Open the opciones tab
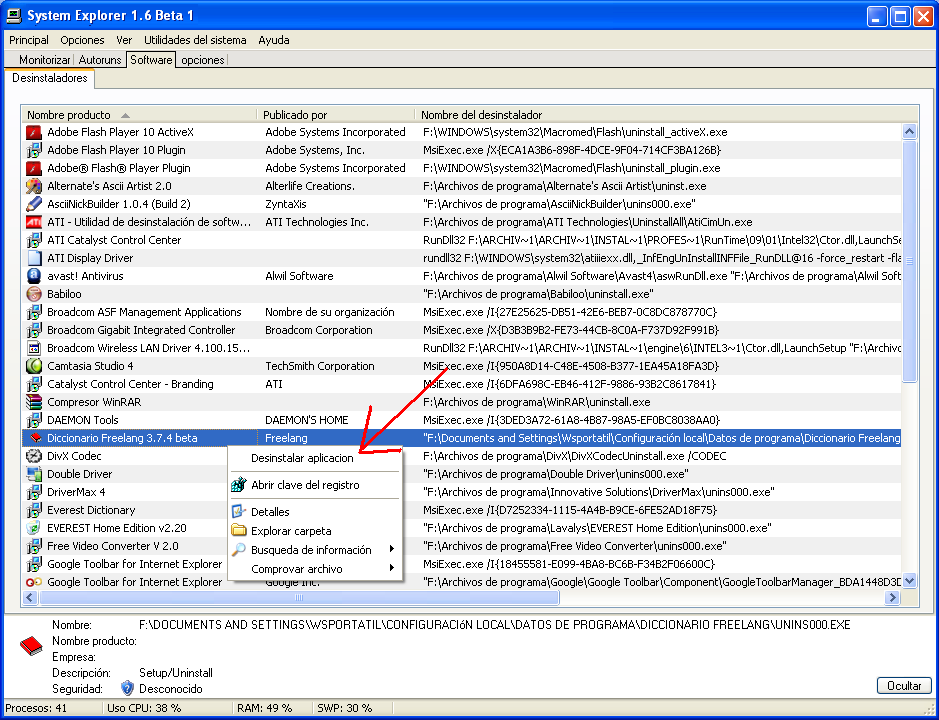This screenshot has height=720, width=939. click(202, 60)
